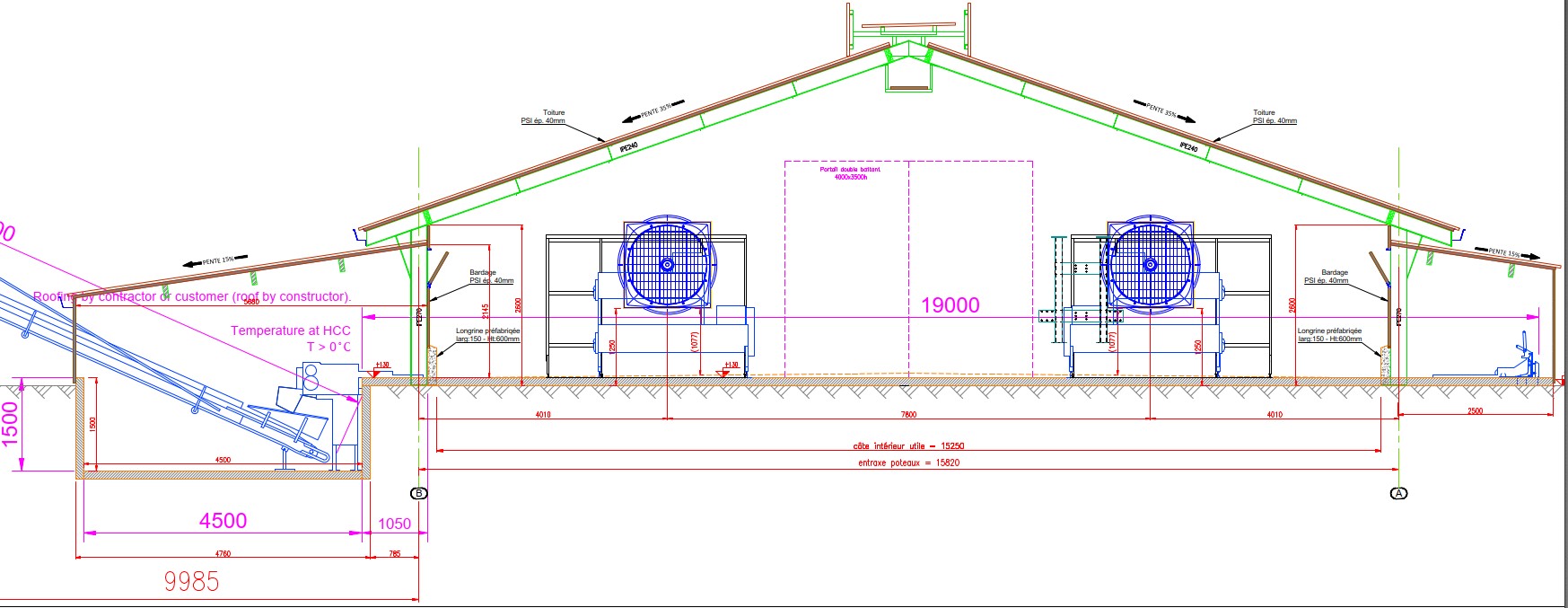Select the central 7800 dimension value

(908, 415)
